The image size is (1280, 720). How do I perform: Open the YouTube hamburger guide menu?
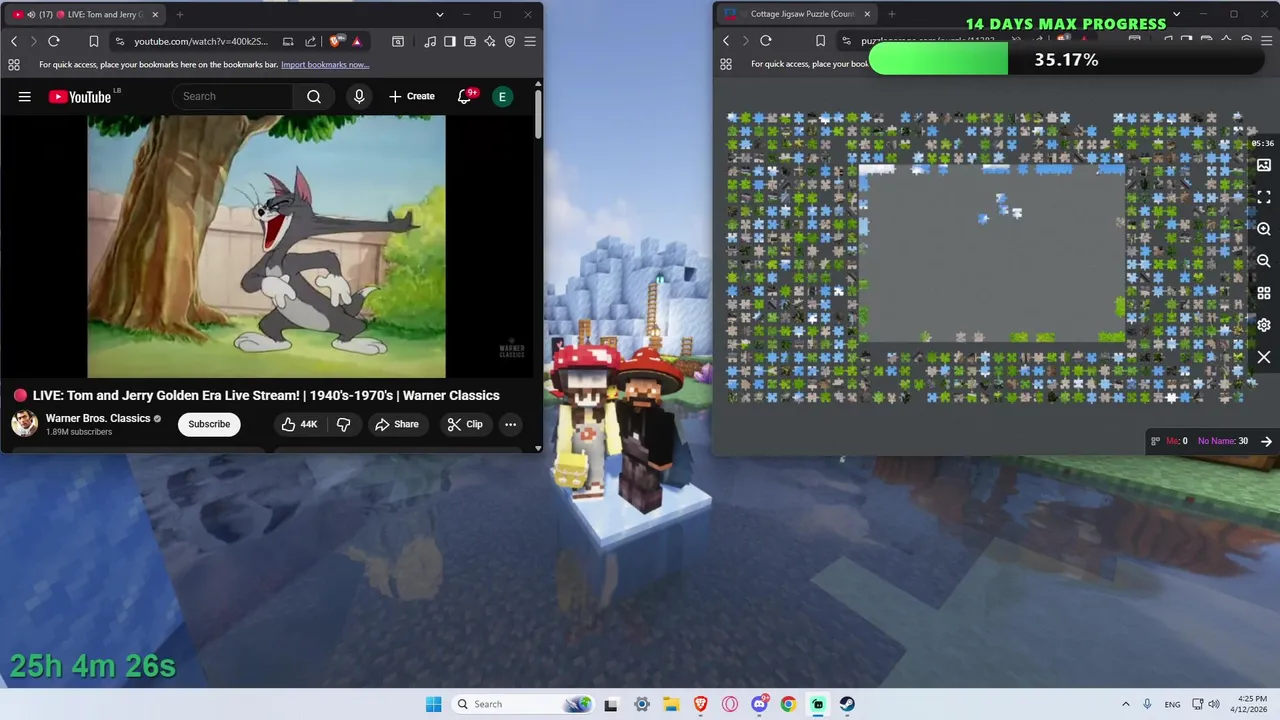pyautogui.click(x=25, y=96)
